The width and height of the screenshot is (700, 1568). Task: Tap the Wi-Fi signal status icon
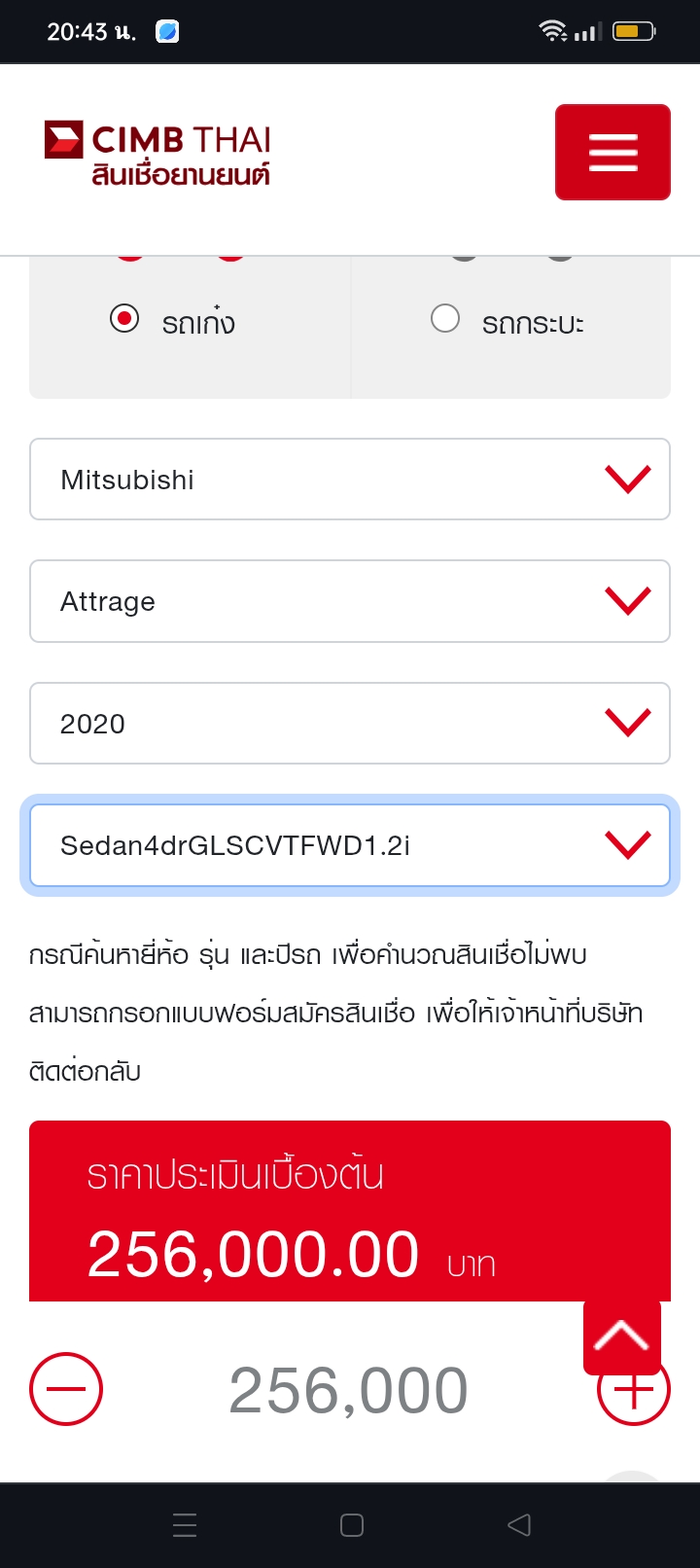pos(553,32)
